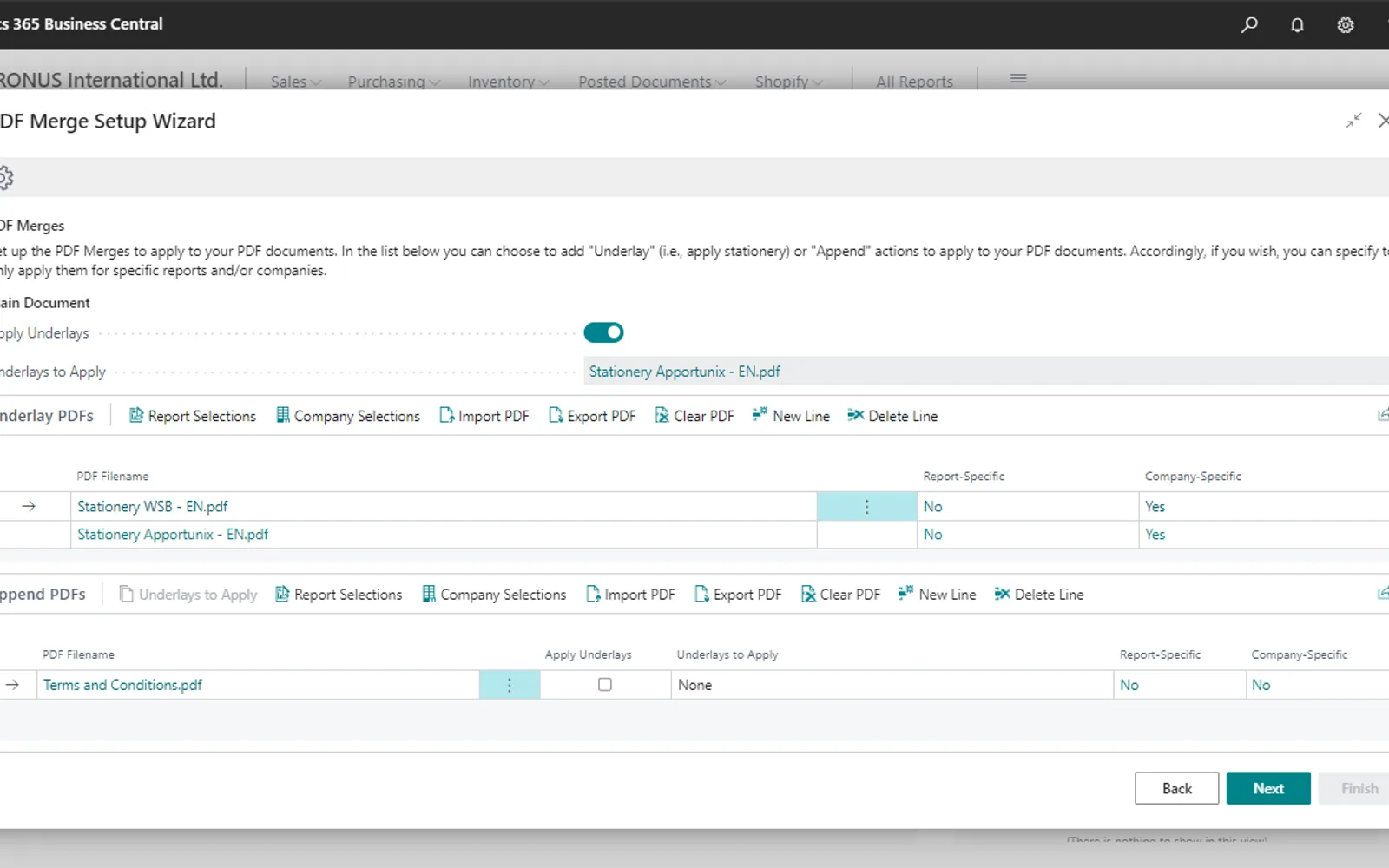
Task: Open the search magnifier icon
Action: click(x=1249, y=24)
